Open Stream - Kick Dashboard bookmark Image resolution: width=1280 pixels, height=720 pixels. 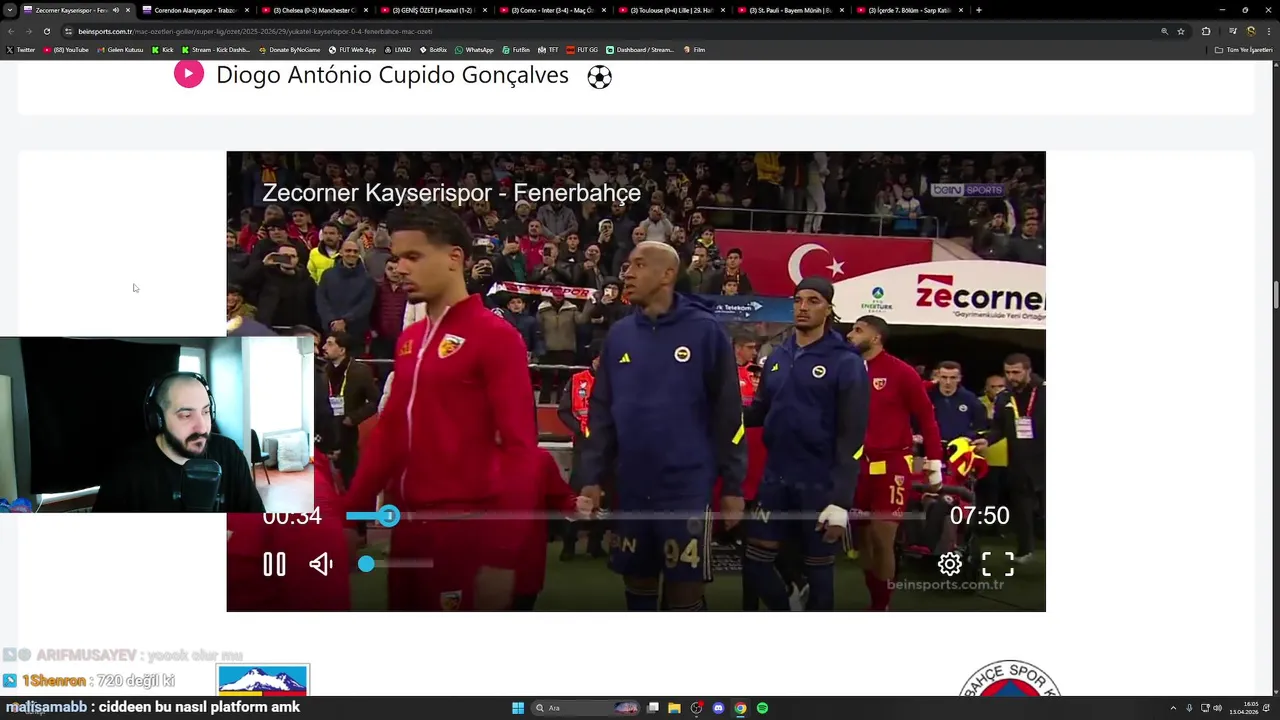(216, 50)
